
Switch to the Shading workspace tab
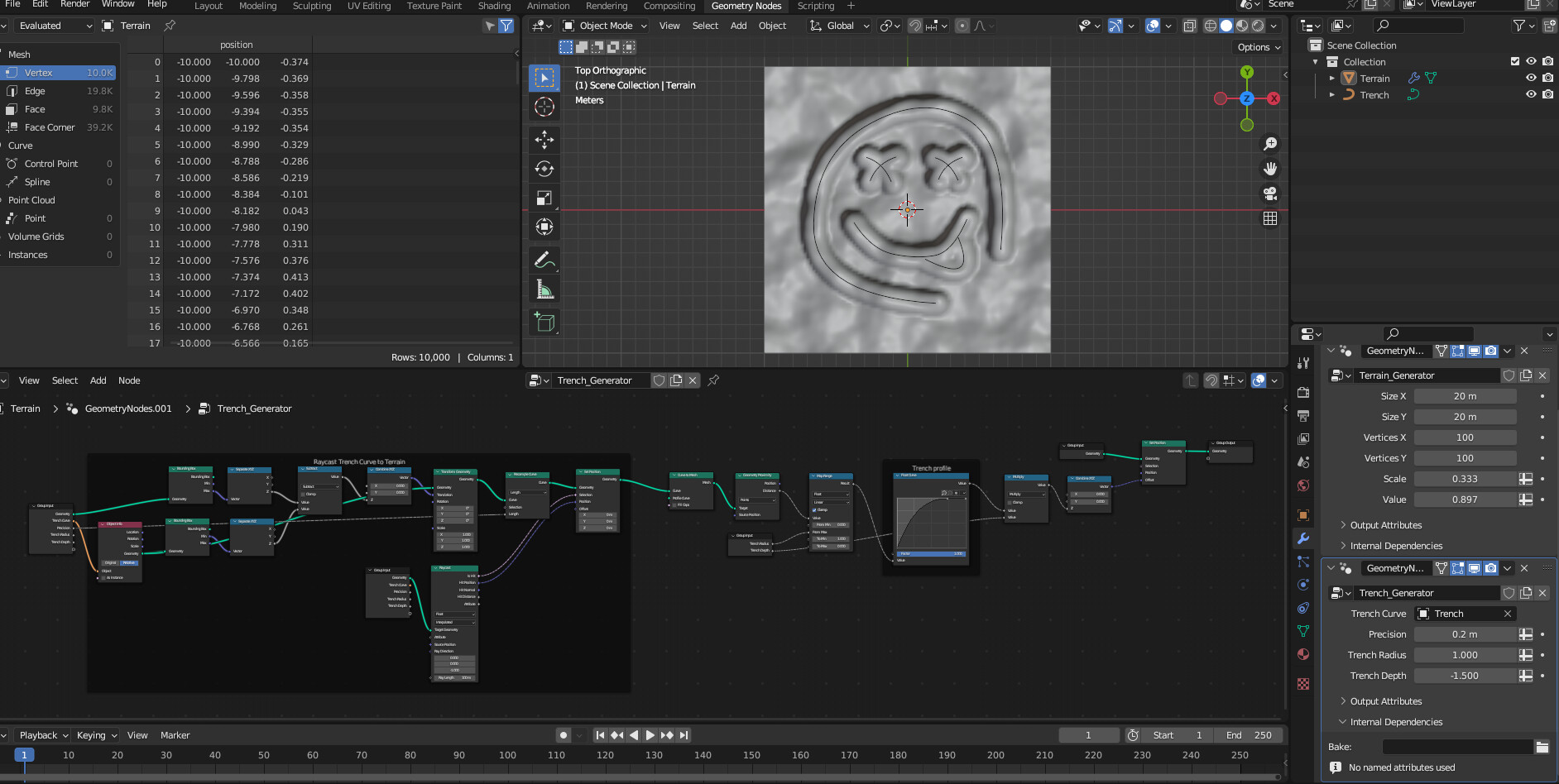point(494,6)
